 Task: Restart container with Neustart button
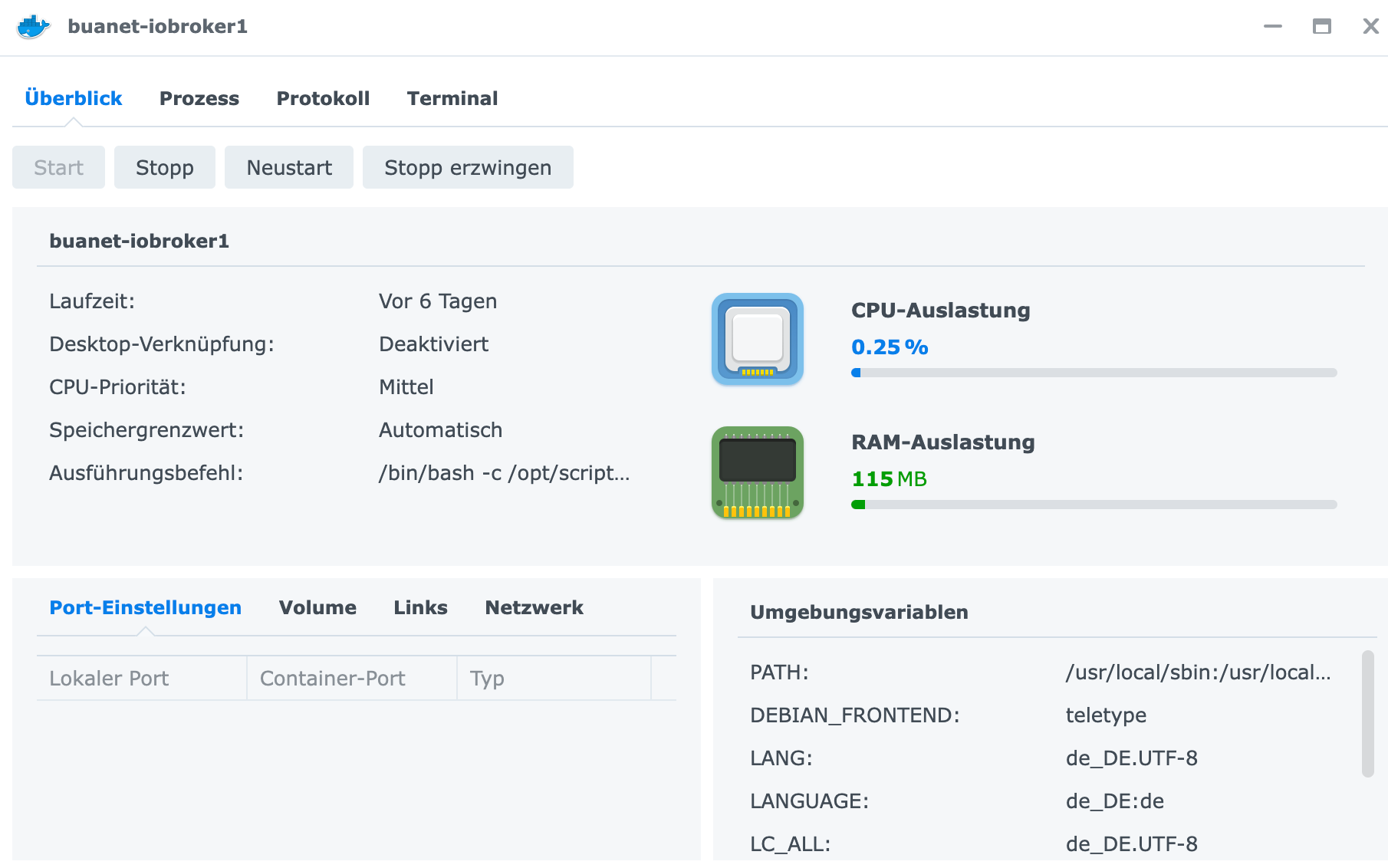coord(289,168)
